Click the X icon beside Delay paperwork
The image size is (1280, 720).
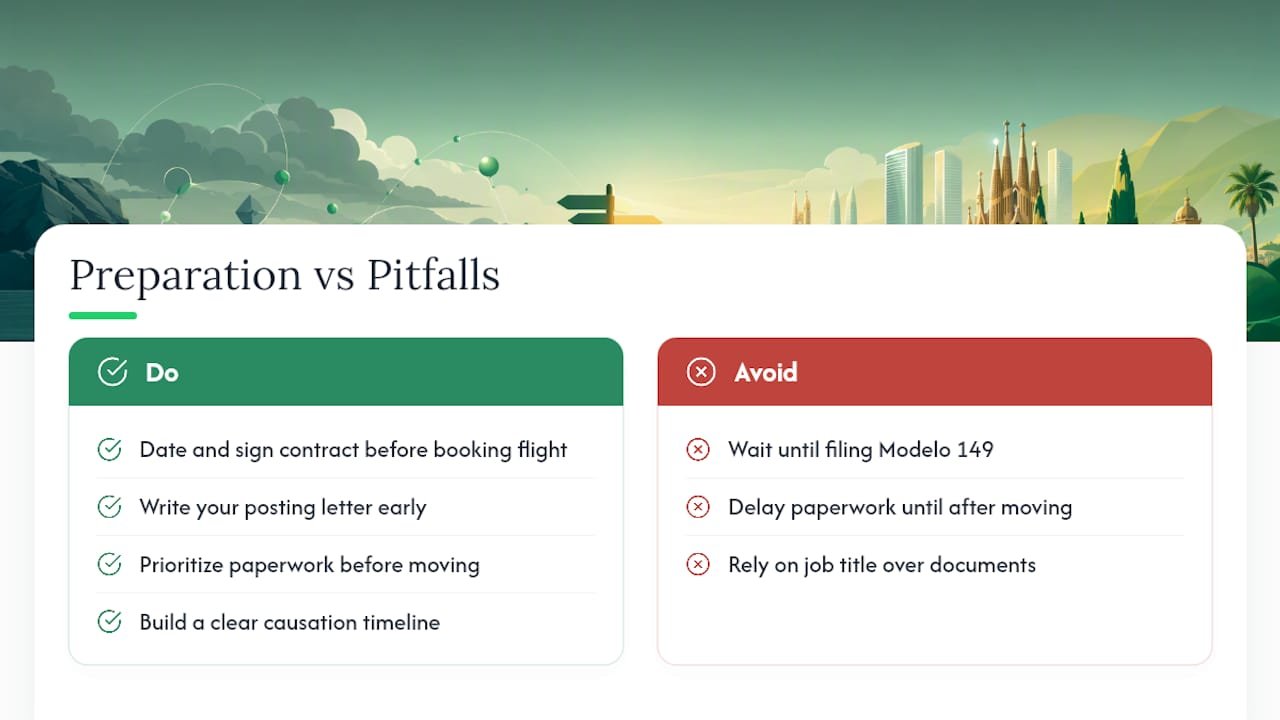pos(698,507)
